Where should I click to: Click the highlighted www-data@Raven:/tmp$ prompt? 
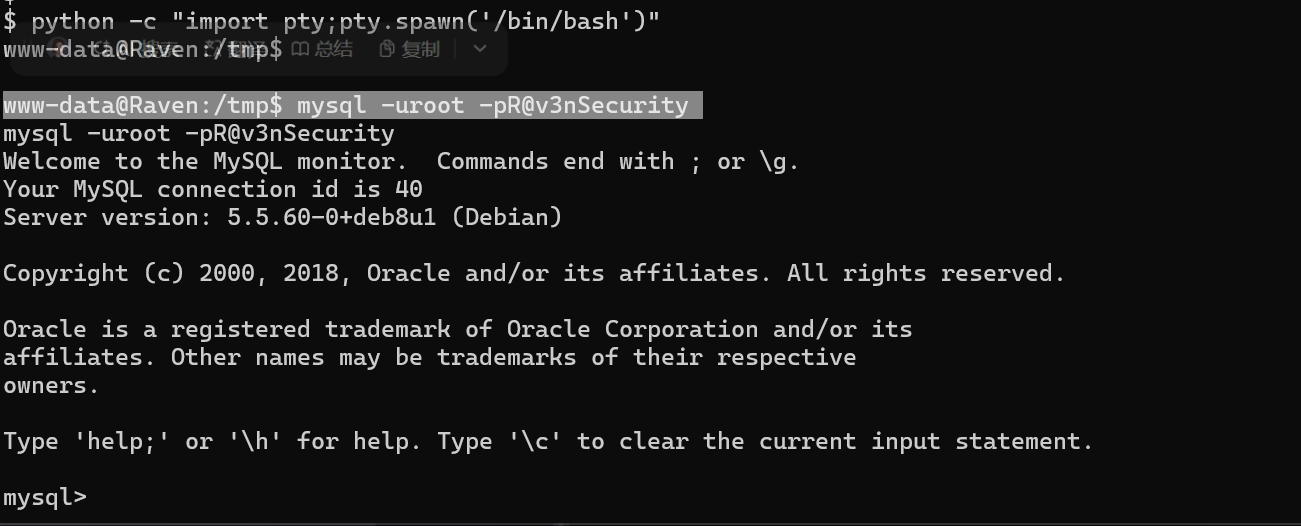143,105
